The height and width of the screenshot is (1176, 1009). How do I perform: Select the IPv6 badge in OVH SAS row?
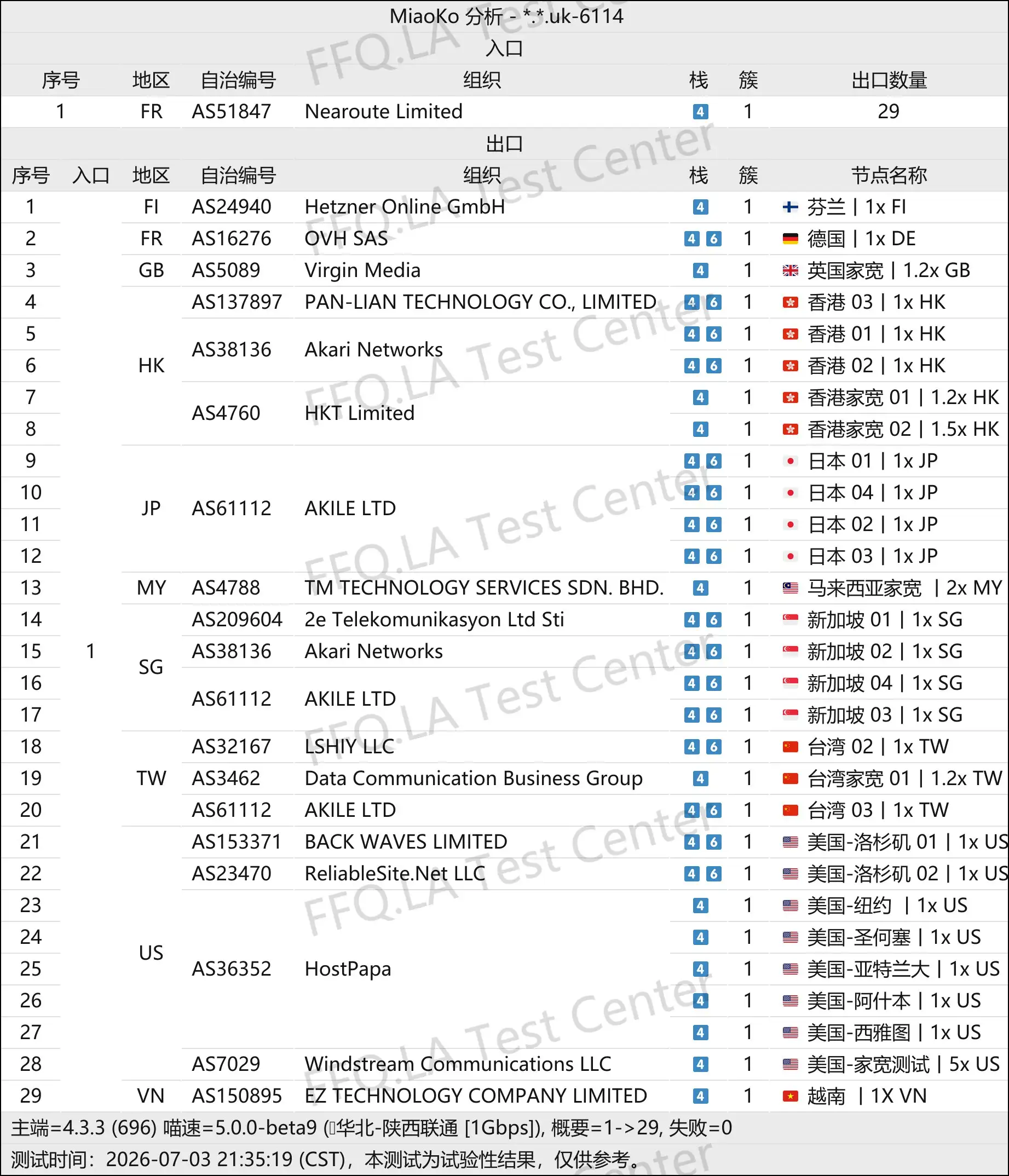click(x=713, y=239)
